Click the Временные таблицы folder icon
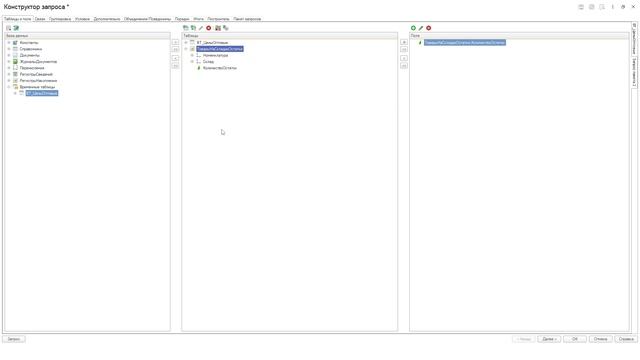 [x=16, y=87]
